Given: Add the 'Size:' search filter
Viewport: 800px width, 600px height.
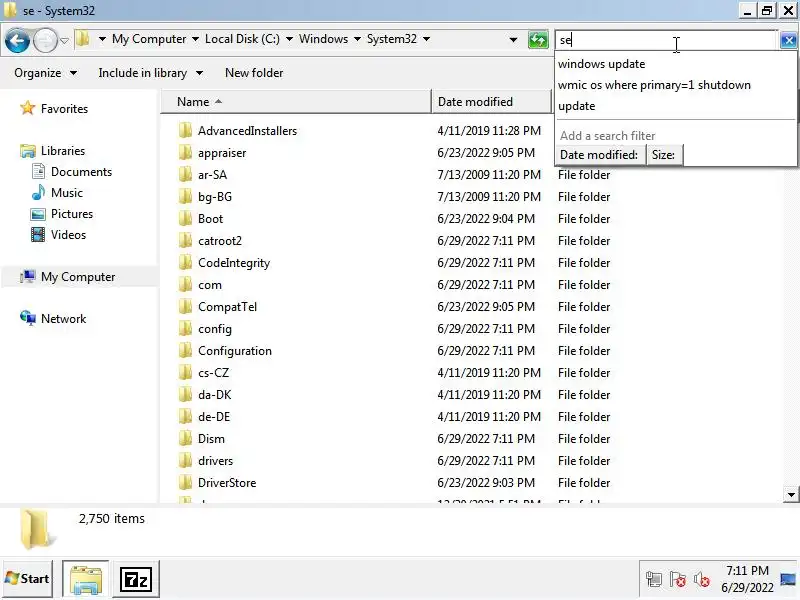Looking at the screenshot, I should coord(663,155).
